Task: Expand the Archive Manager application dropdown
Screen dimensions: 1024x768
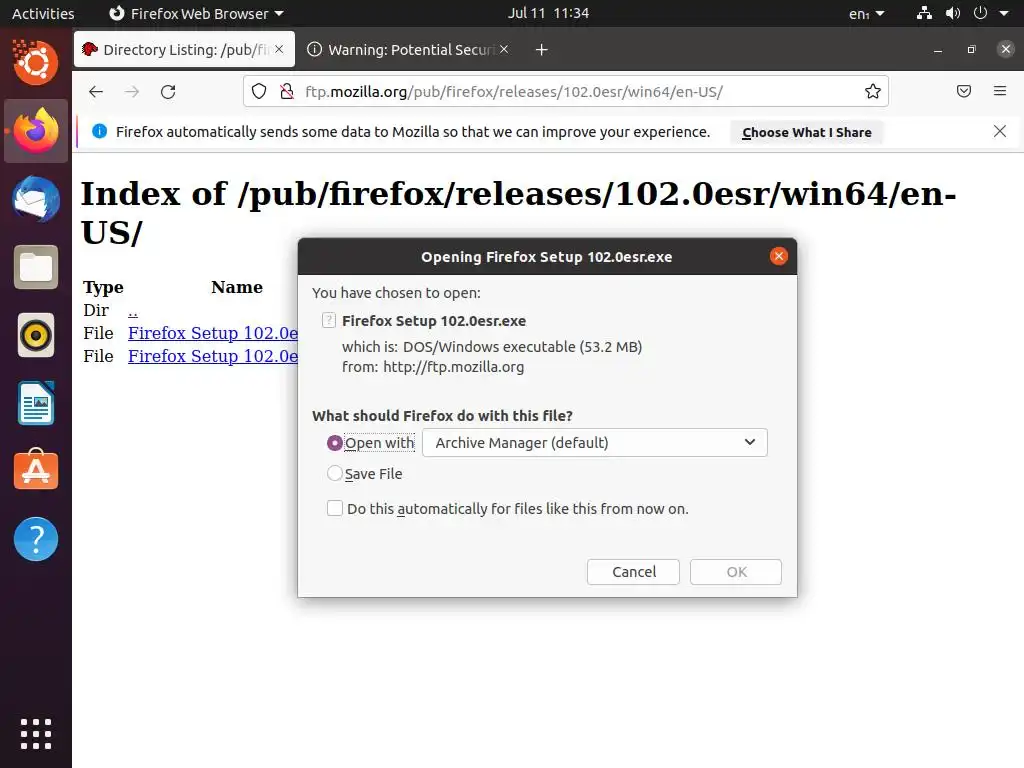Action: coord(595,443)
